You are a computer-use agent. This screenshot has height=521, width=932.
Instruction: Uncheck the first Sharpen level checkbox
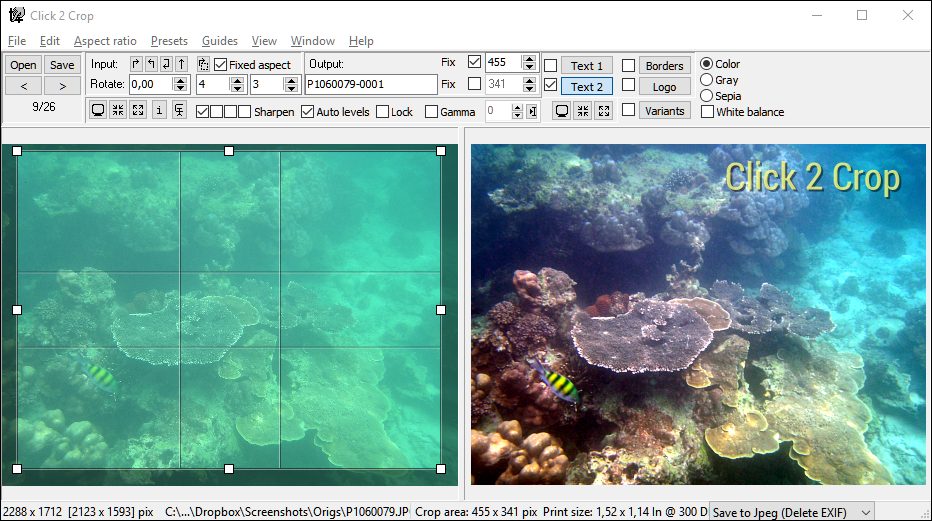click(203, 112)
